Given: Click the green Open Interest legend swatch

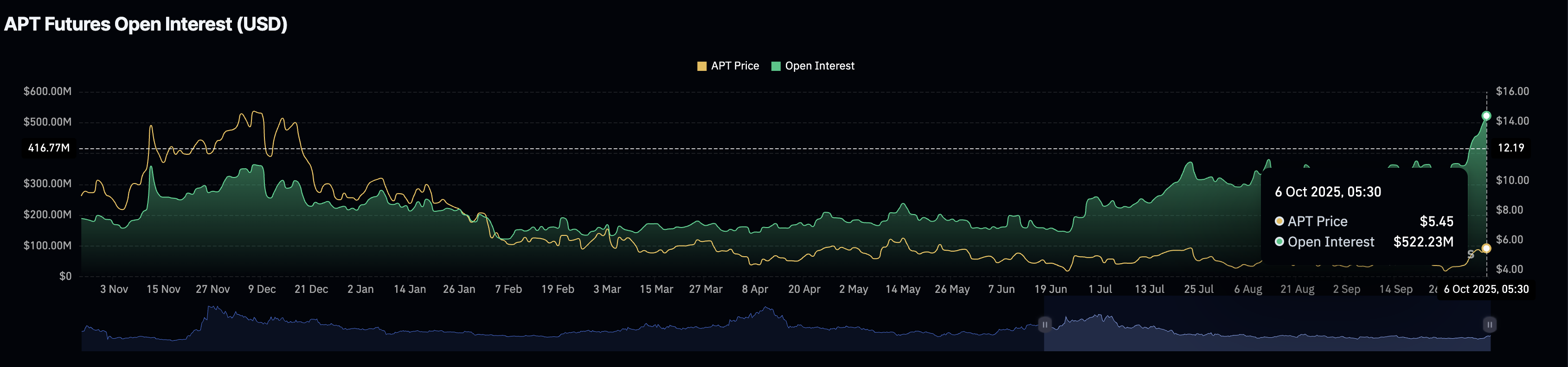Looking at the screenshot, I should pos(776,66).
